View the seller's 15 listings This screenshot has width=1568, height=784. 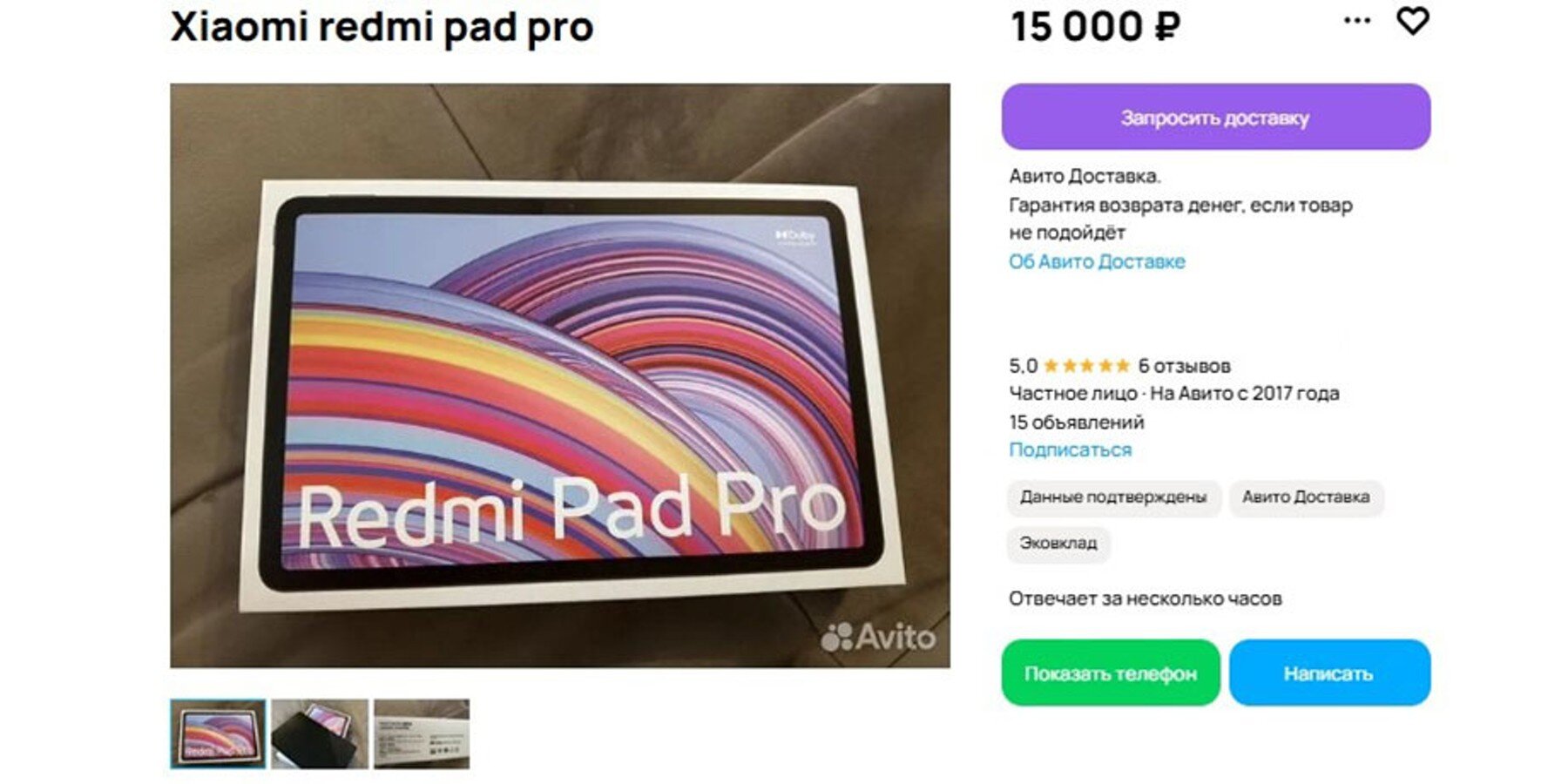1076,422
